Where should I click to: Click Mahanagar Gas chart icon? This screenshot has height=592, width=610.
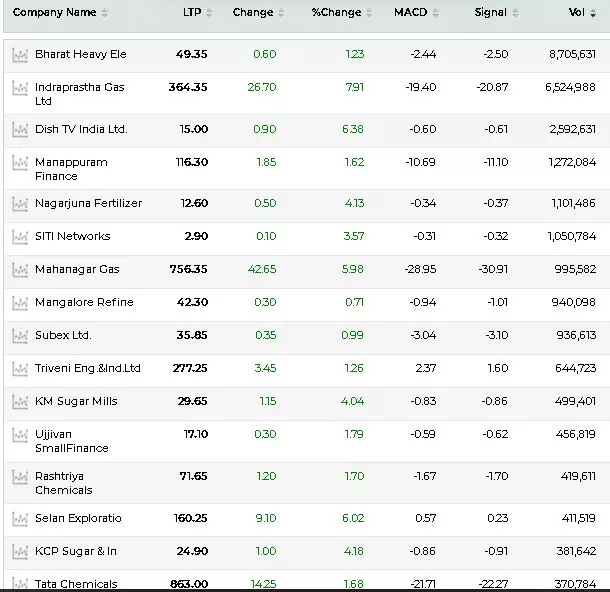(19, 270)
